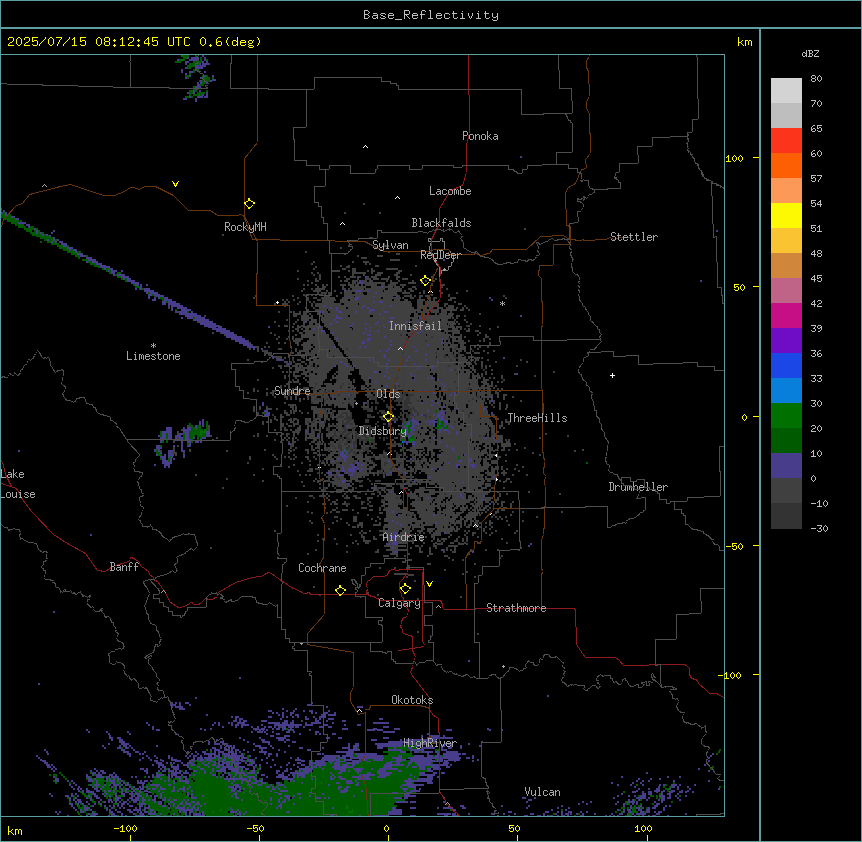Click the Sylvan label
This screenshot has width=862, height=842.
[x=390, y=245]
